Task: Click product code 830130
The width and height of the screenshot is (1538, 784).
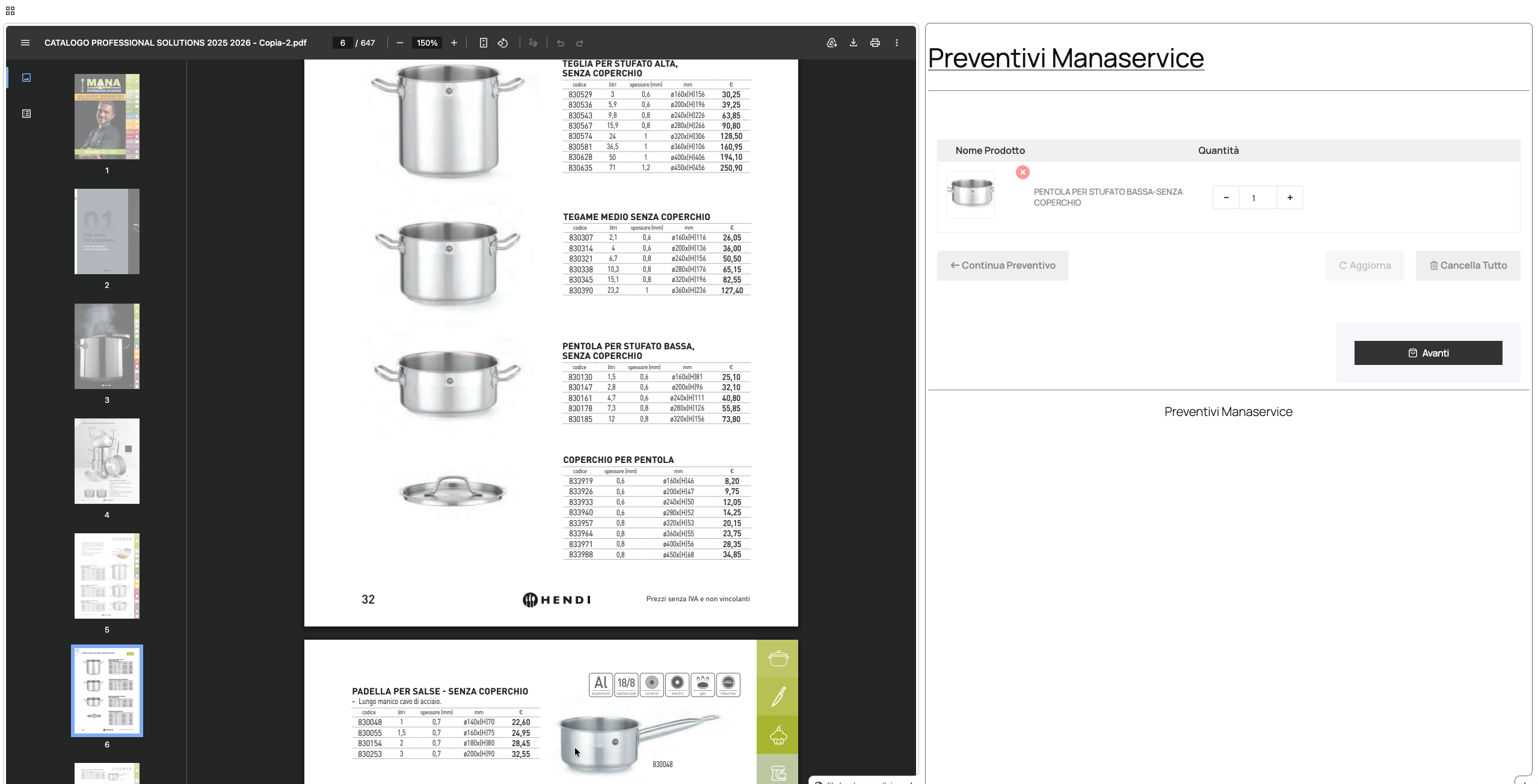Action: pyautogui.click(x=580, y=377)
